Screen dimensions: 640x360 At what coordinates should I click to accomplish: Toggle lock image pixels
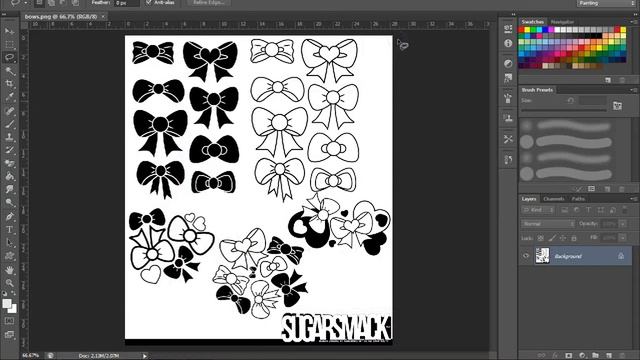[x=552, y=238]
